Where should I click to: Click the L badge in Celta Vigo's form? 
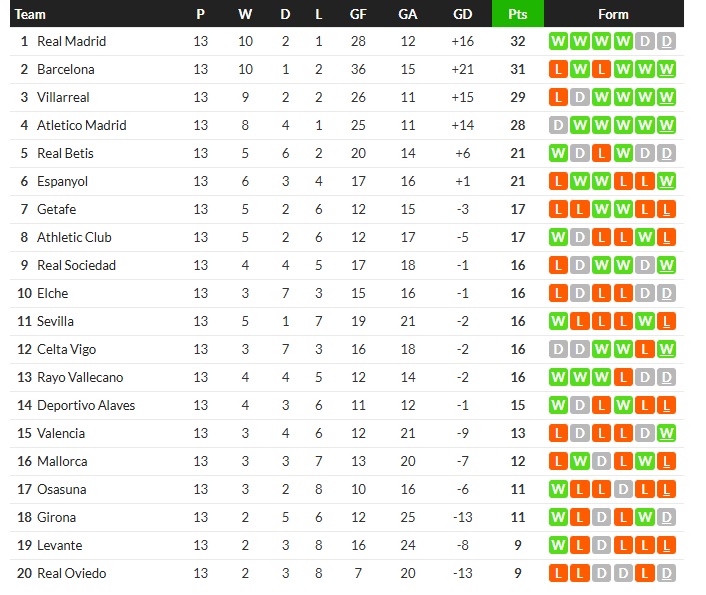(645, 349)
